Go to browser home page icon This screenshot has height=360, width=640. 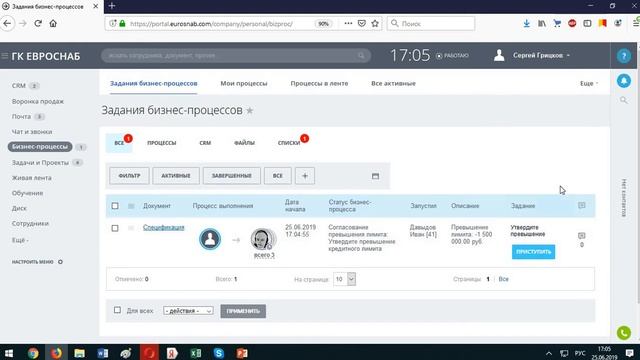[53, 24]
